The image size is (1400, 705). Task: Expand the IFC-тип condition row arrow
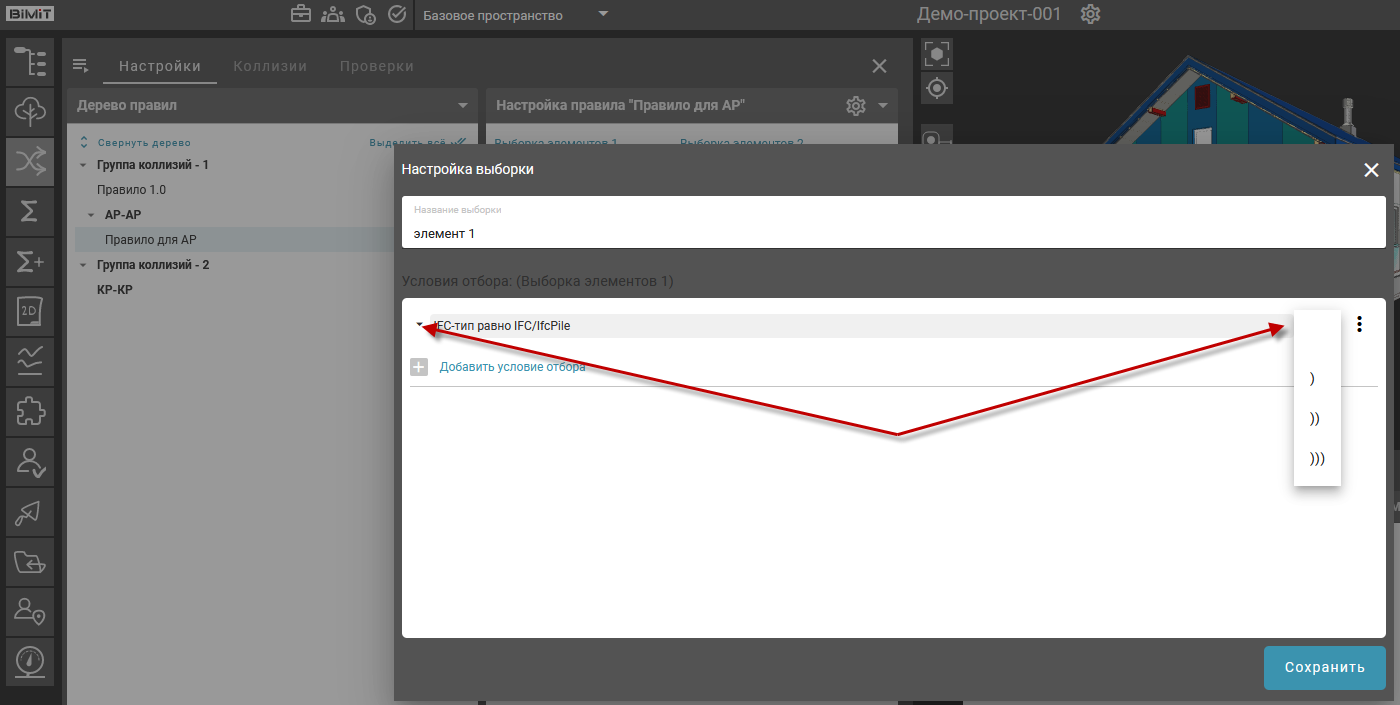tap(419, 325)
